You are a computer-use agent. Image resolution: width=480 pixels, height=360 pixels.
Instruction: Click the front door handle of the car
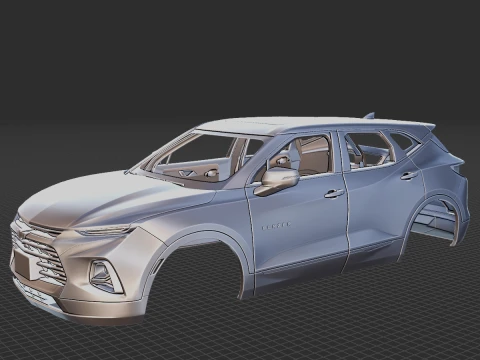[x=334, y=194]
